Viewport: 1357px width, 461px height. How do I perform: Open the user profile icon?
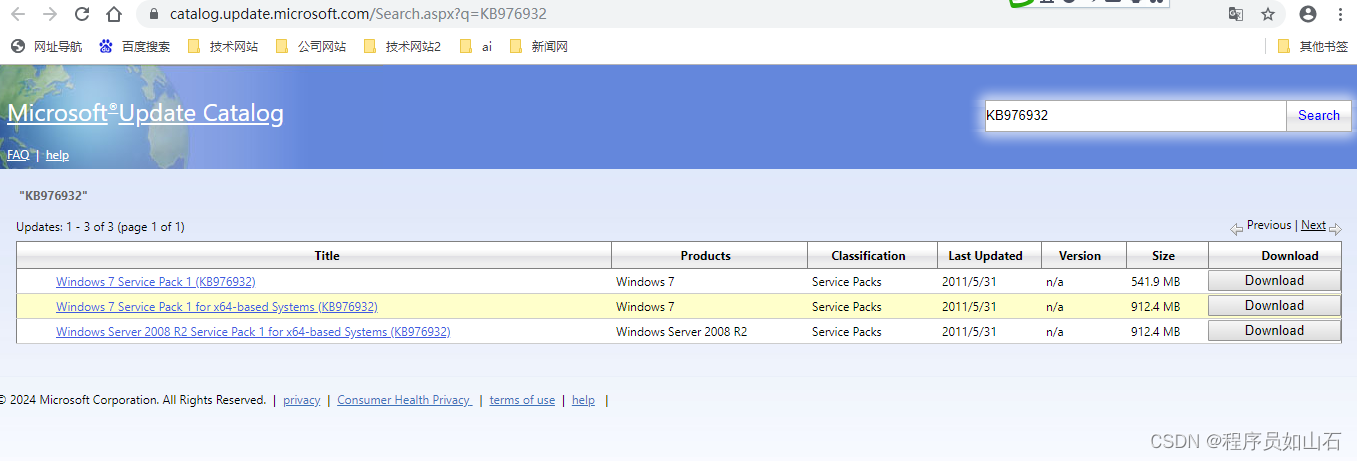[x=1308, y=14]
